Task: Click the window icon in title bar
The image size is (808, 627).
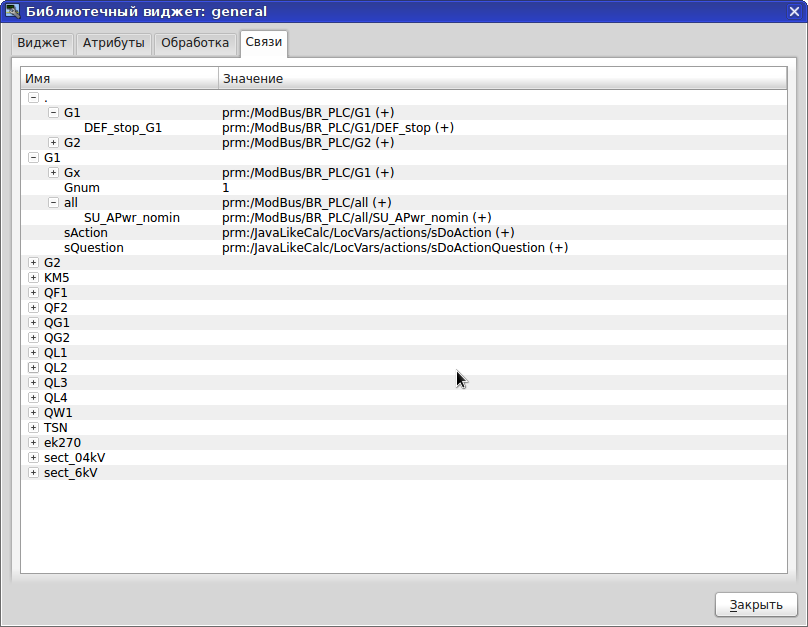Action: (x=11, y=11)
